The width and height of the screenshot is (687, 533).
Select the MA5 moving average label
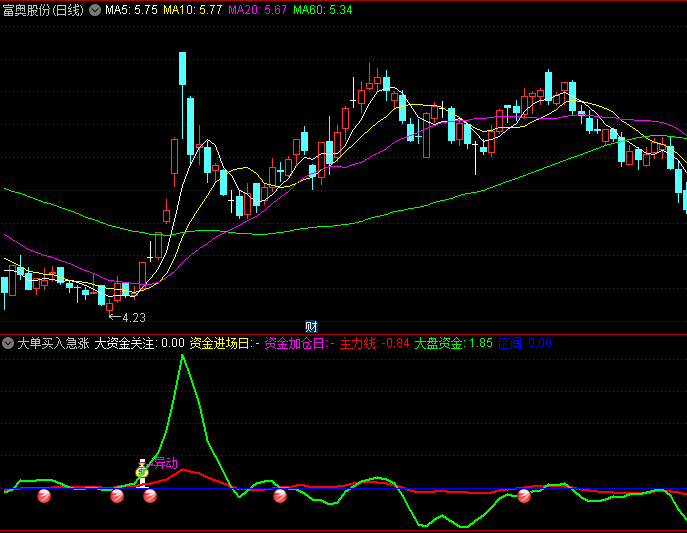click(131, 9)
